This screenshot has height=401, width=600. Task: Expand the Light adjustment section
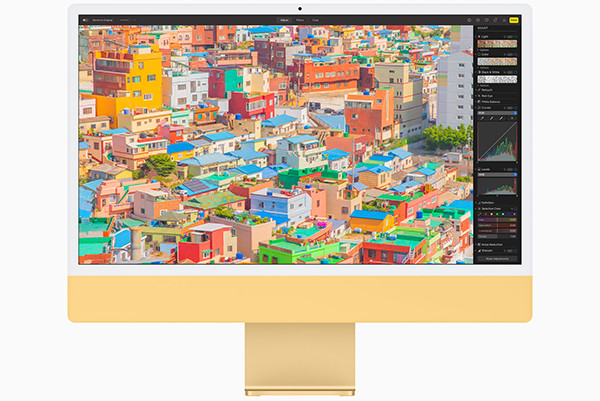coord(479,37)
